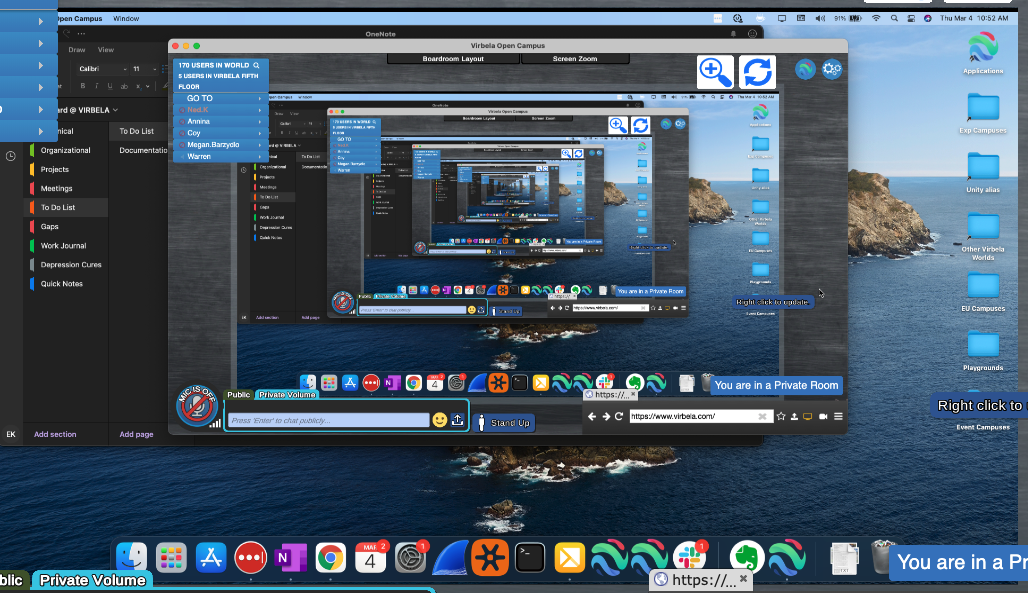Click the Boardroom Layout button
1028x593 pixels.
(x=453, y=59)
